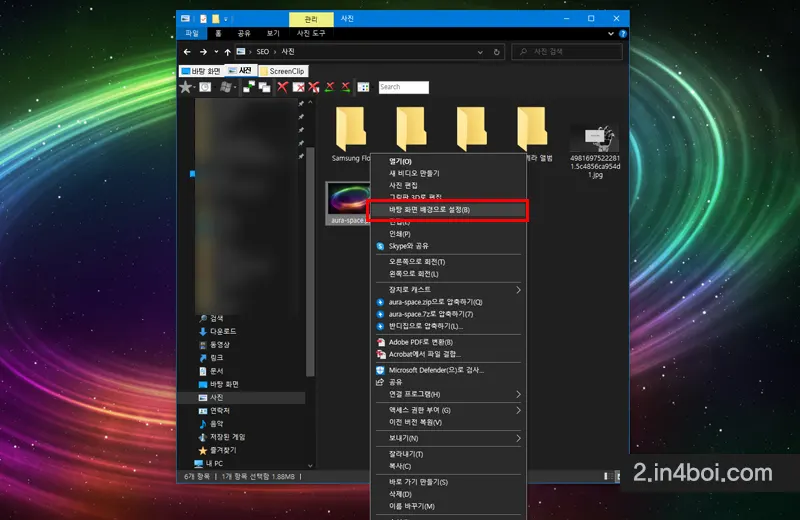
Task: Open the 파일 ribbon tab
Action: pos(192,33)
